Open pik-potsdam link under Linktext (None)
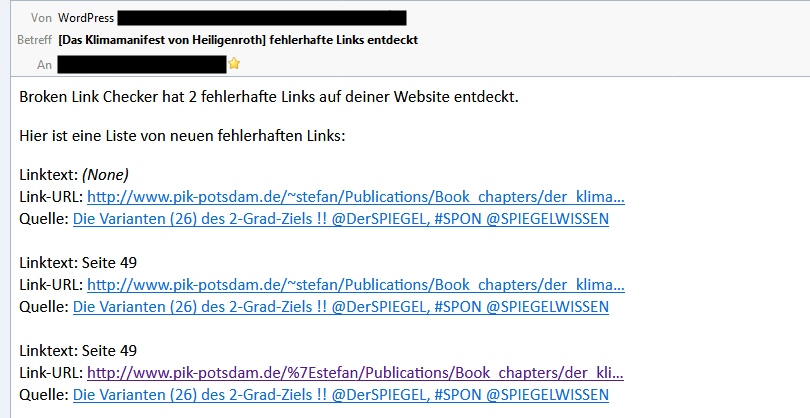 pyautogui.click(x=356, y=197)
